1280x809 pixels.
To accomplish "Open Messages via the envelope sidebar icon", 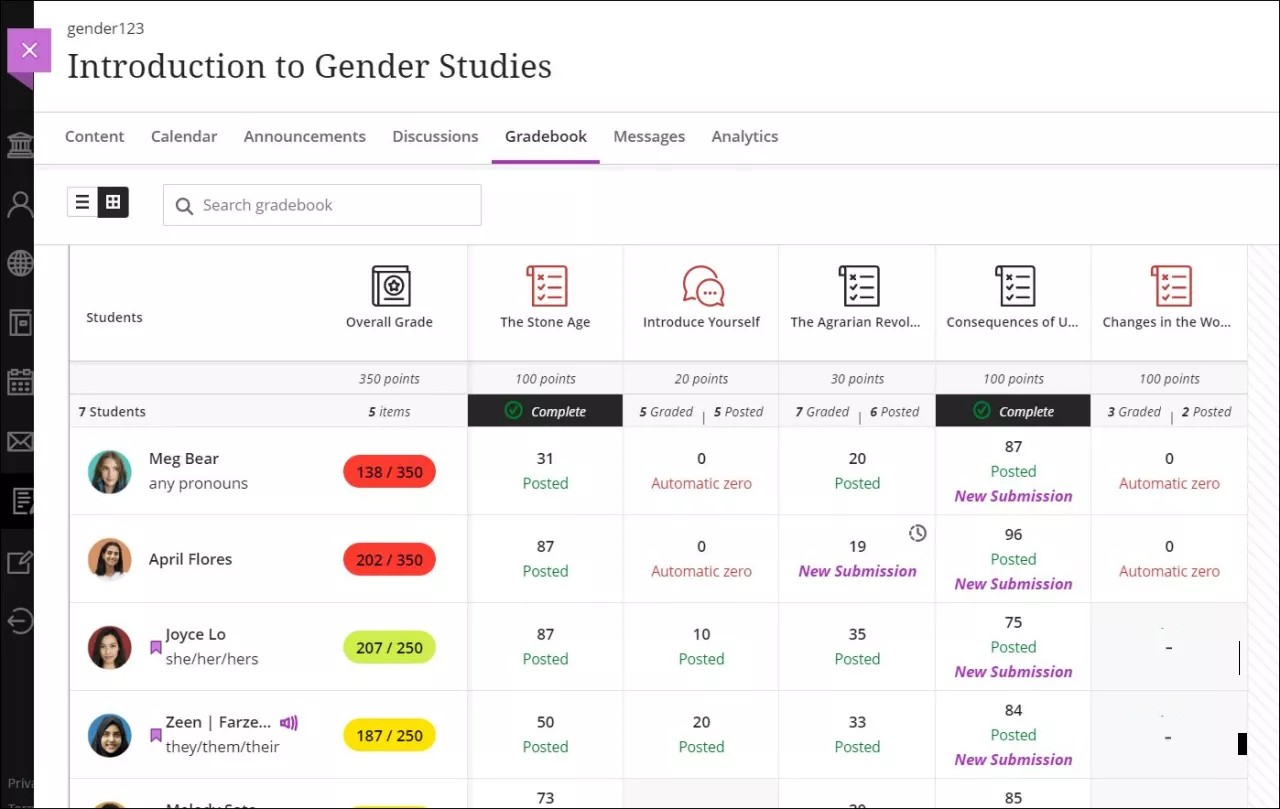I will tap(22, 441).
